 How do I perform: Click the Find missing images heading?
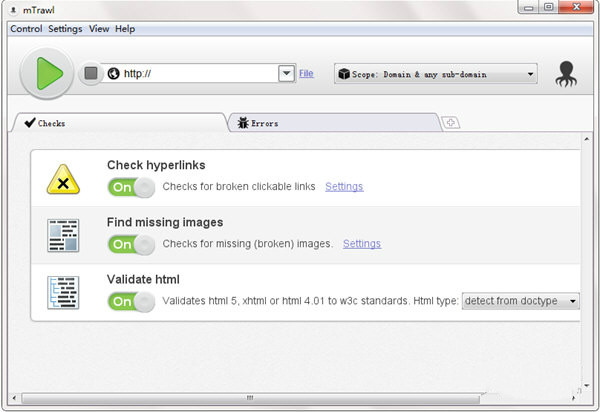(165, 222)
